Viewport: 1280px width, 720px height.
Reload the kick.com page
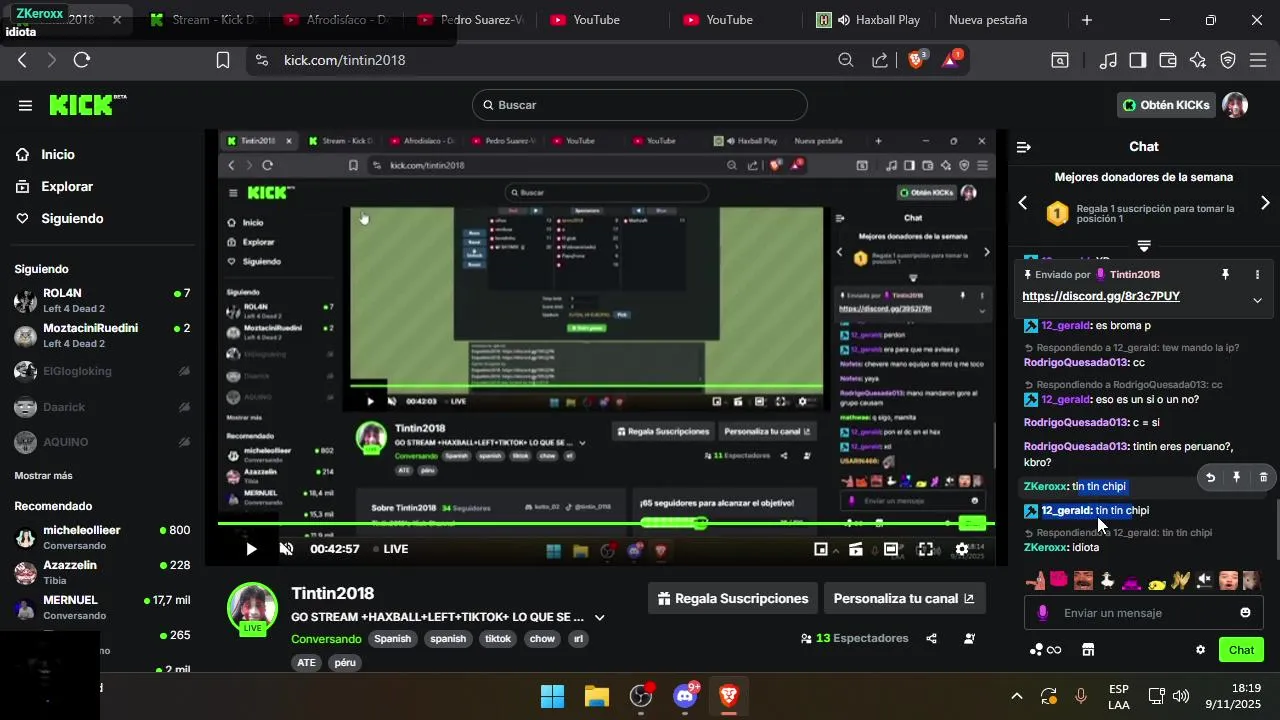click(x=82, y=60)
